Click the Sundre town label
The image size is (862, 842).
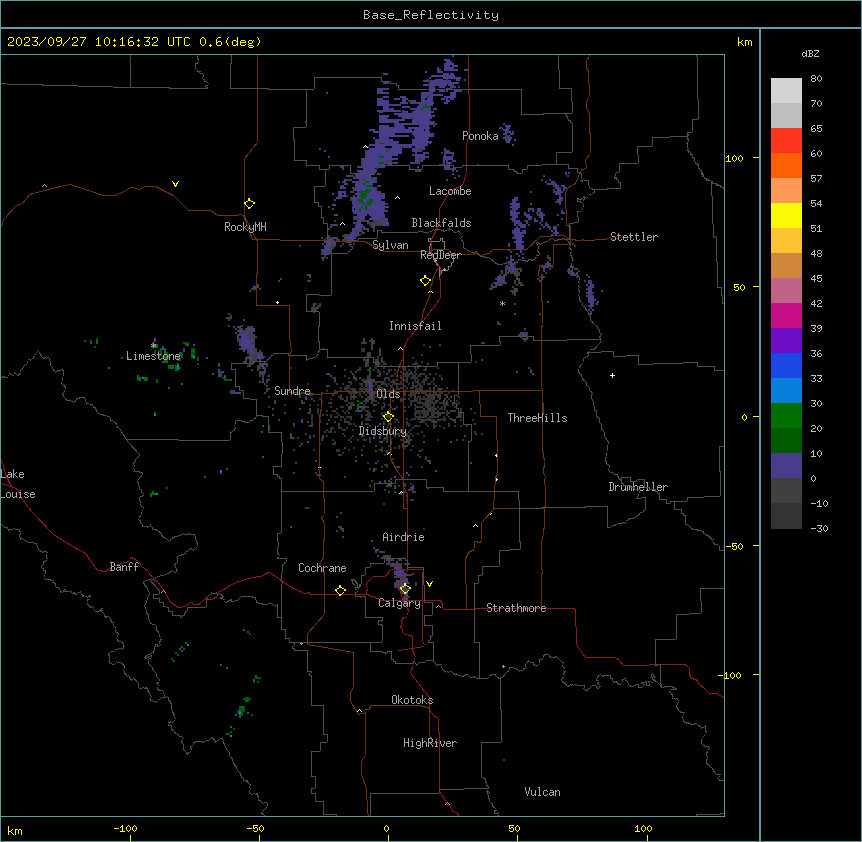[x=292, y=391]
